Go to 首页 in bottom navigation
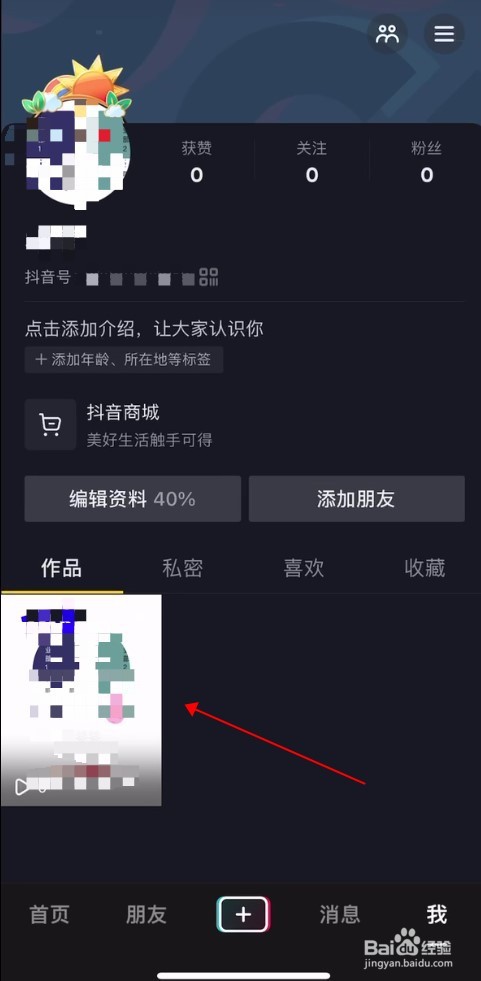The image size is (481, 981). pos(49,915)
